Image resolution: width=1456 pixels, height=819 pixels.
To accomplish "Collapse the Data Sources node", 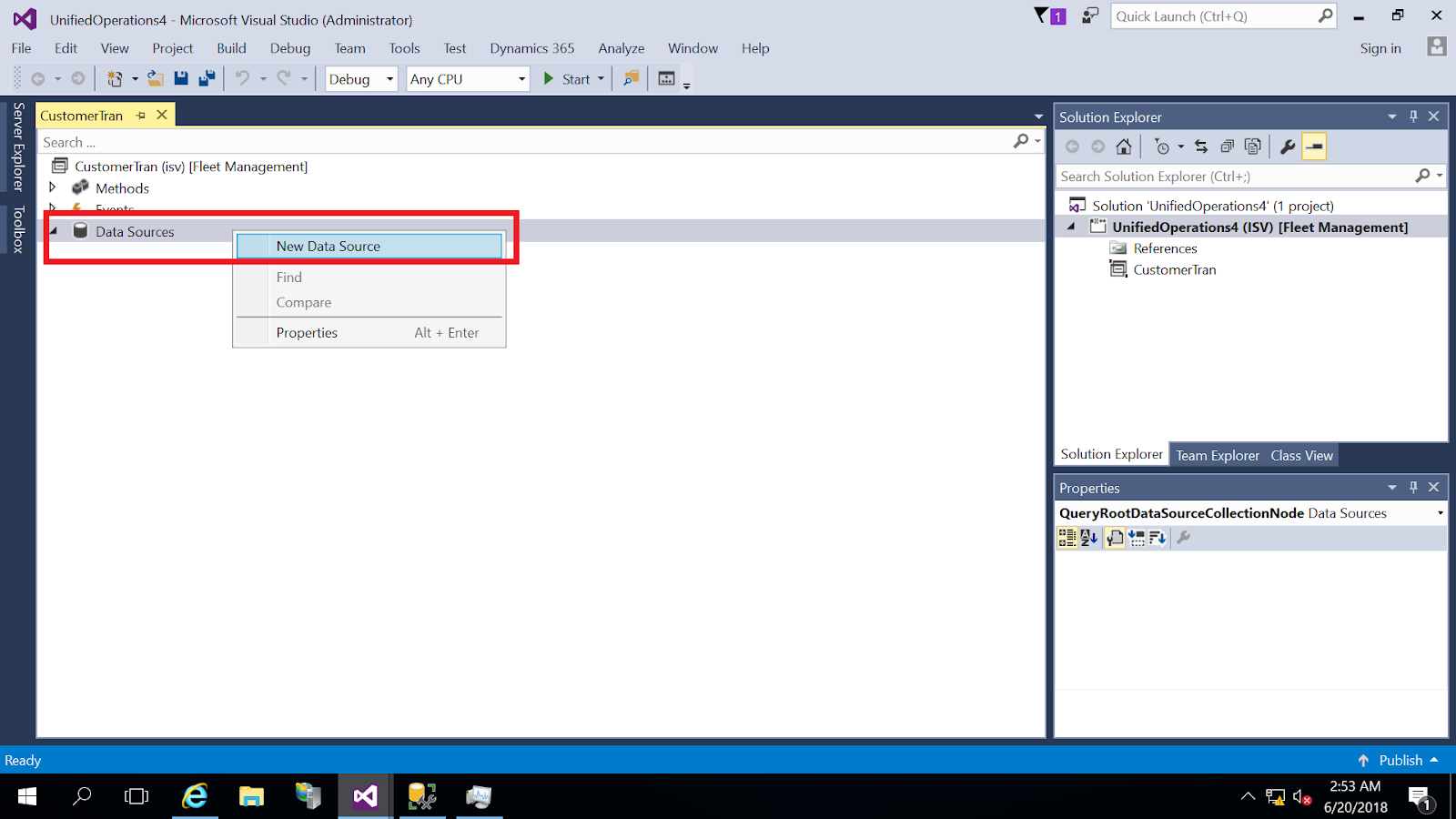I will tap(53, 231).
